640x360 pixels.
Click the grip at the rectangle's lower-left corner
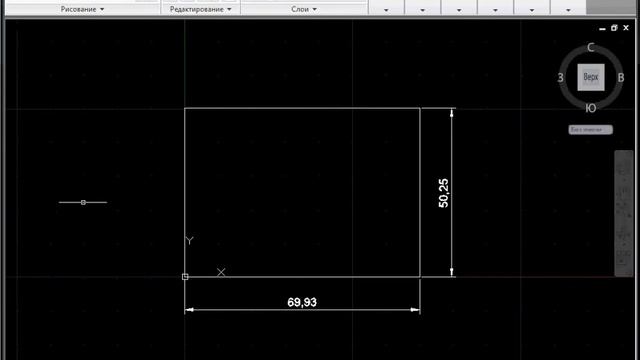[x=185, y=277]
